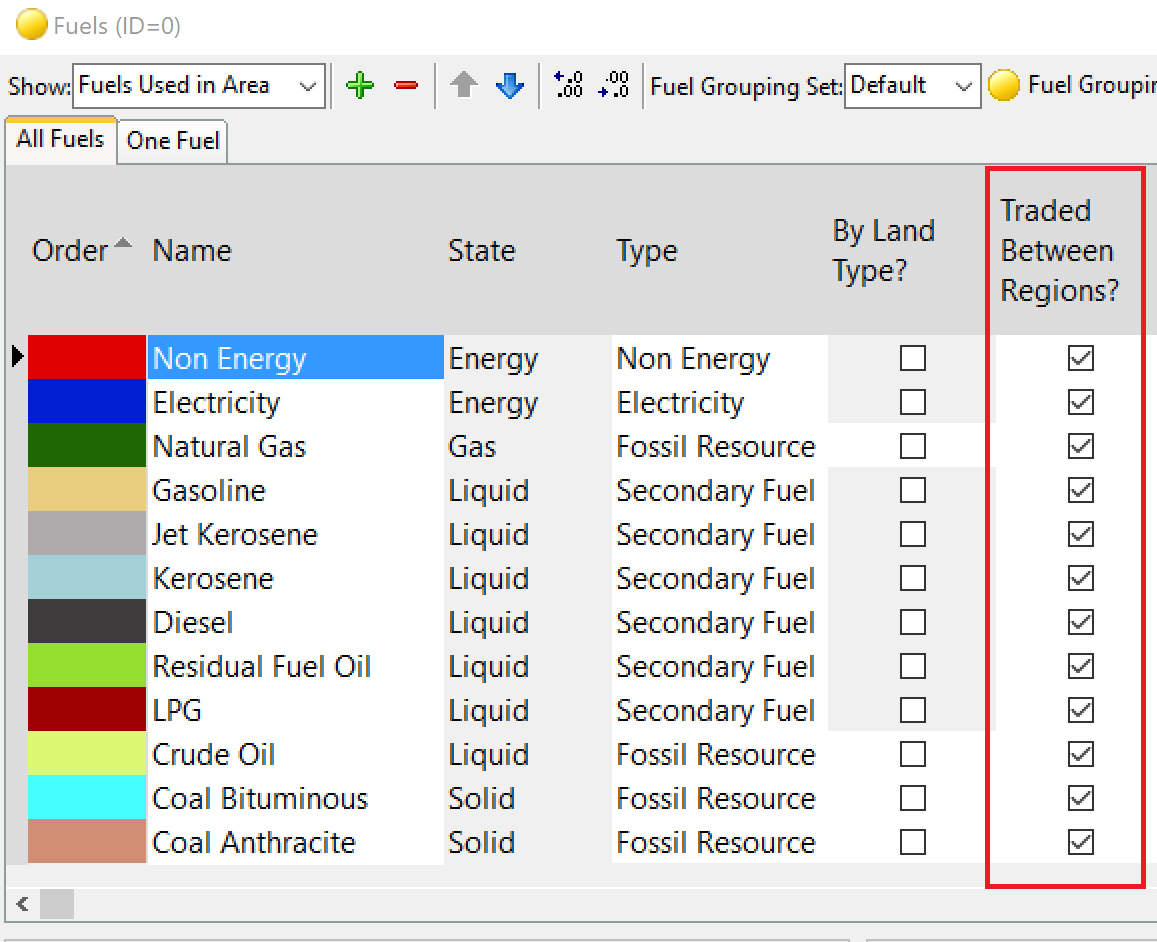Click the cyan Coal Bituminous color swatch

(x=87, y=797)
